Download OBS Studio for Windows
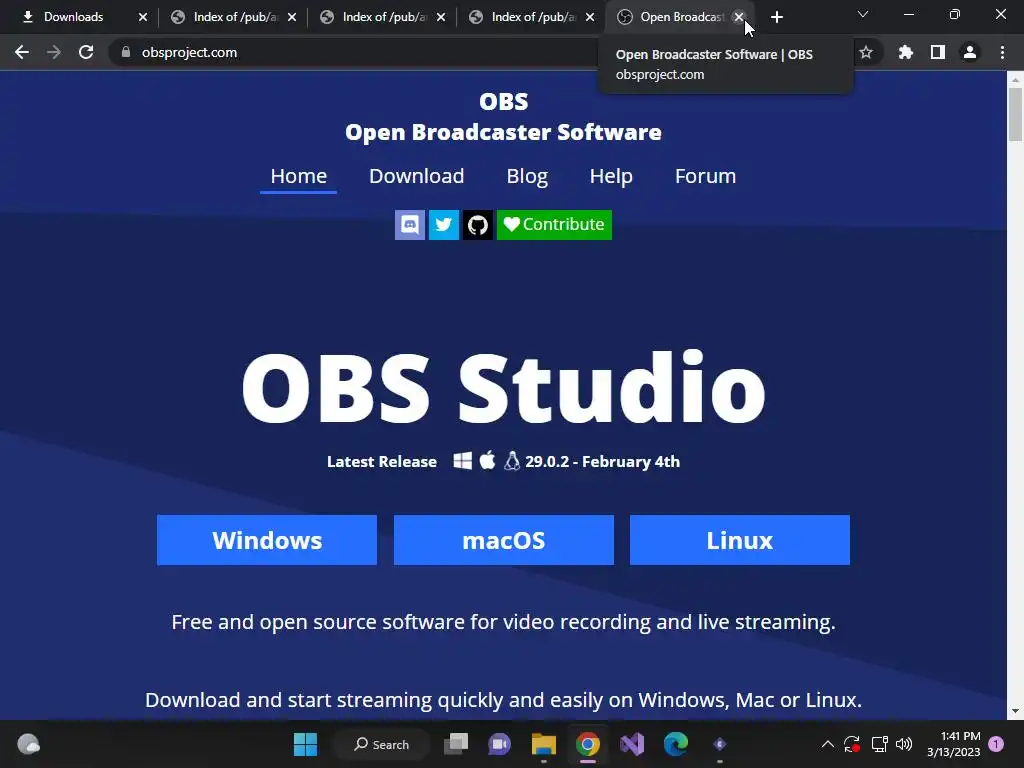Viewport: 1024px width, 768px height. coord(266,540)
